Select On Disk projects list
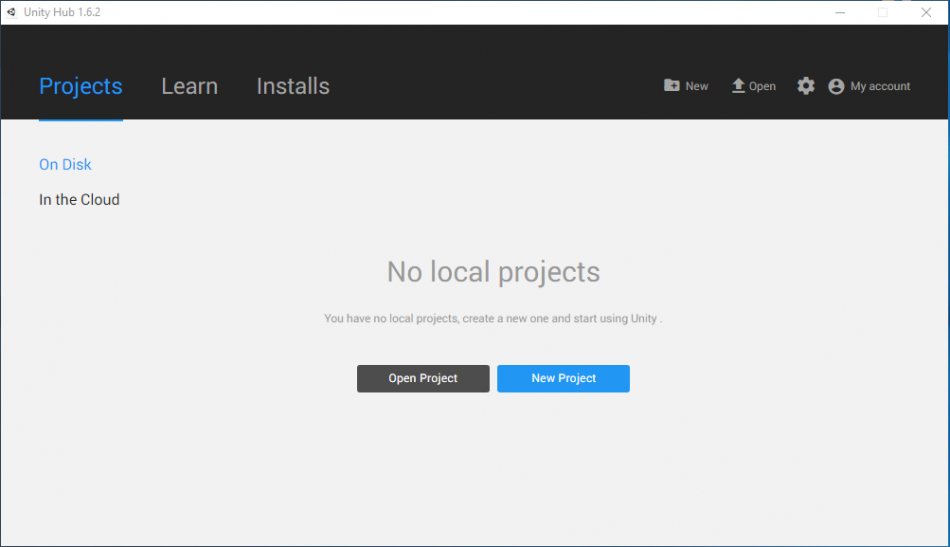Viewport: 950px width, 547px height. [x=65, y=165]
